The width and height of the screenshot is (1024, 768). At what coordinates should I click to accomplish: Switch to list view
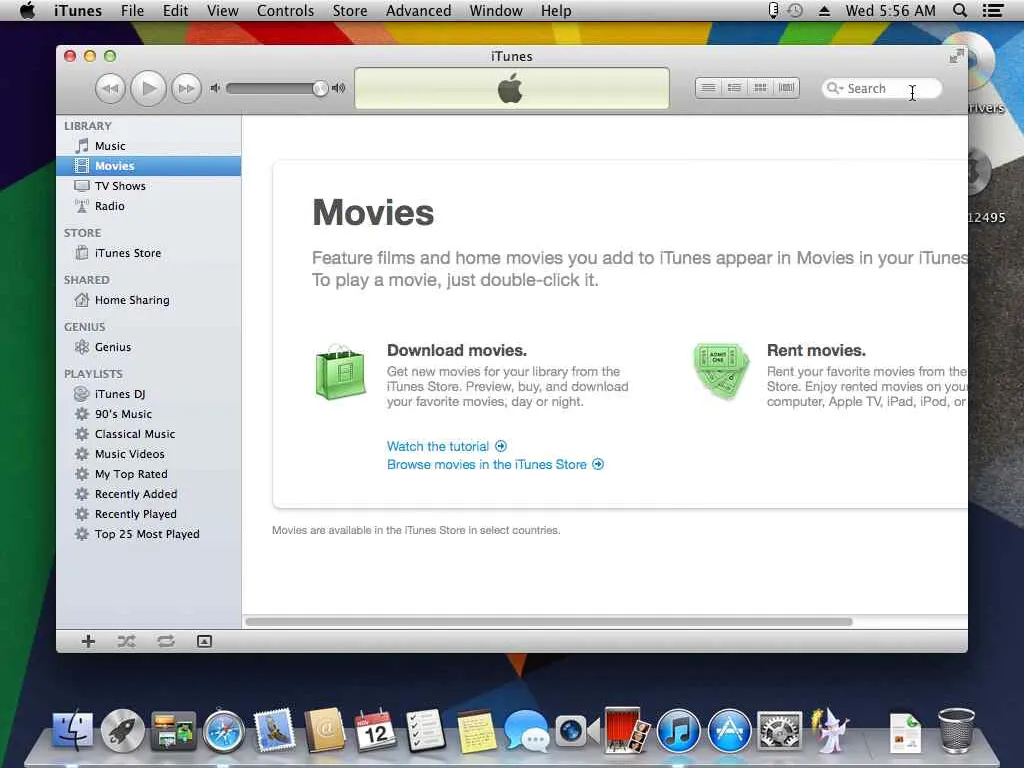[x=708, y=88]
